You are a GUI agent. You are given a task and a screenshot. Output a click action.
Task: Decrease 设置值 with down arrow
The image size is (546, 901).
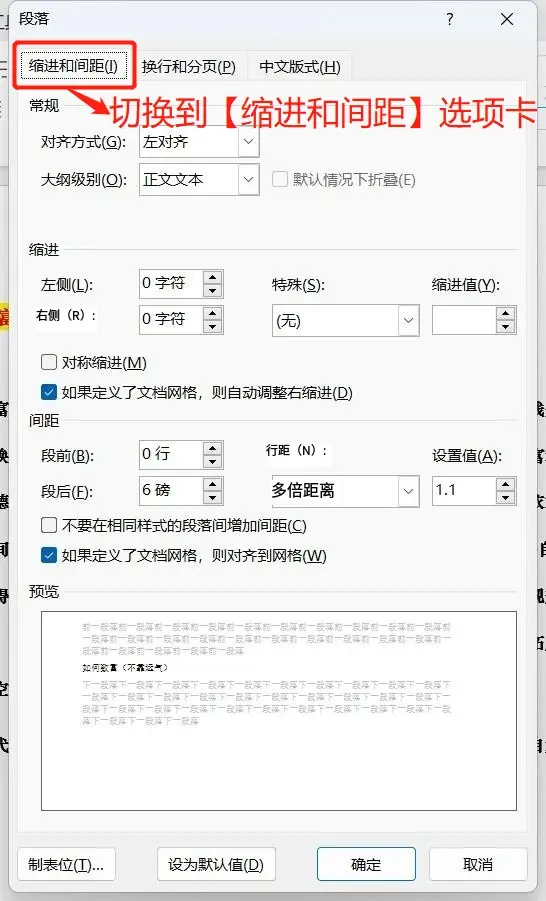click(x=506, y=497)
